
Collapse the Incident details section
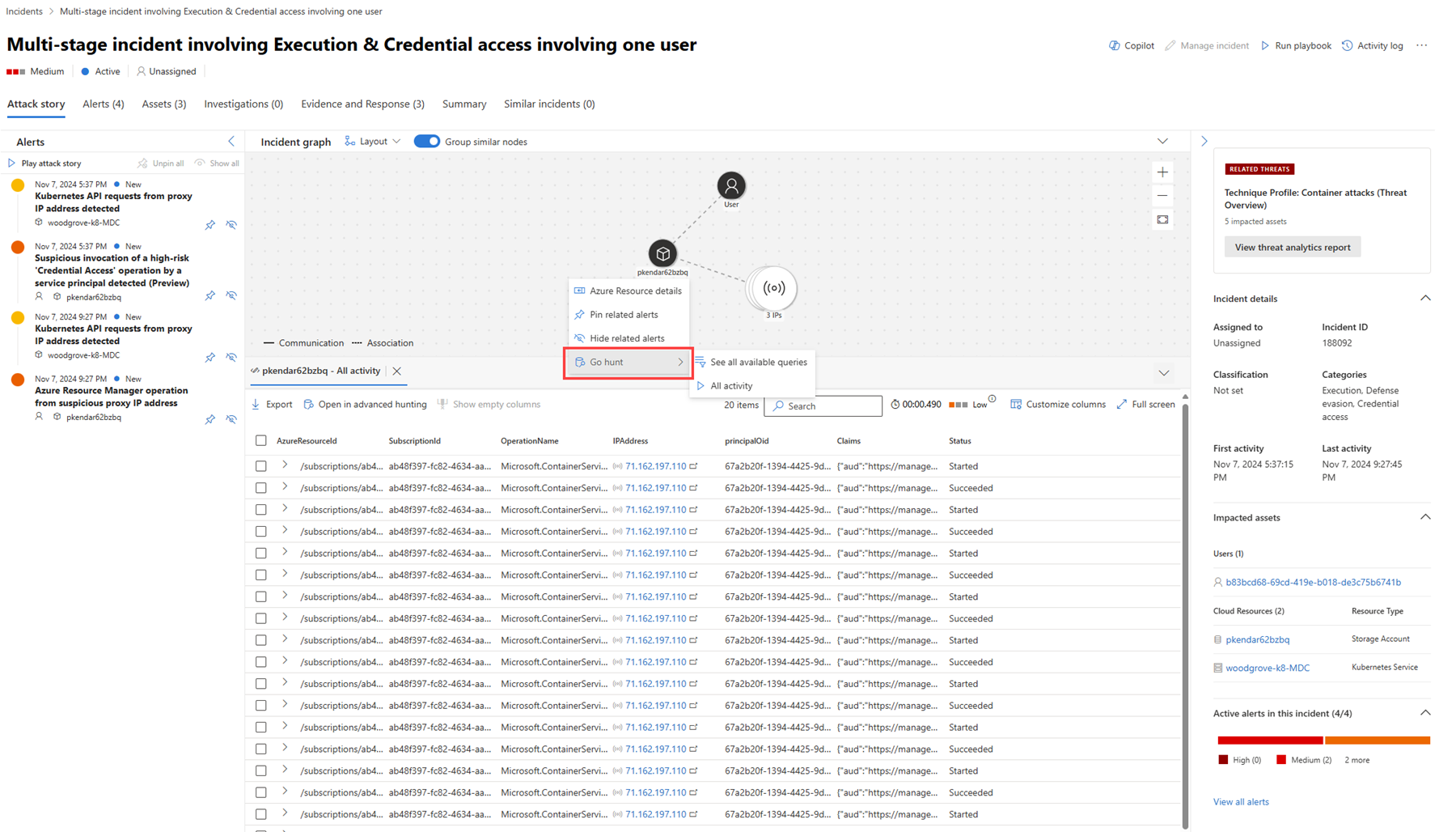pyautogui.click(x=1425, y=299)
